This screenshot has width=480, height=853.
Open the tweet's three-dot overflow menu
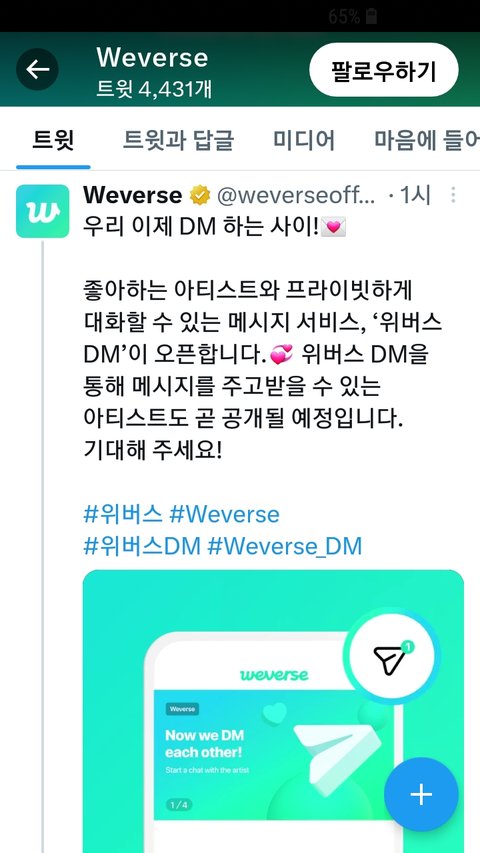453,195
